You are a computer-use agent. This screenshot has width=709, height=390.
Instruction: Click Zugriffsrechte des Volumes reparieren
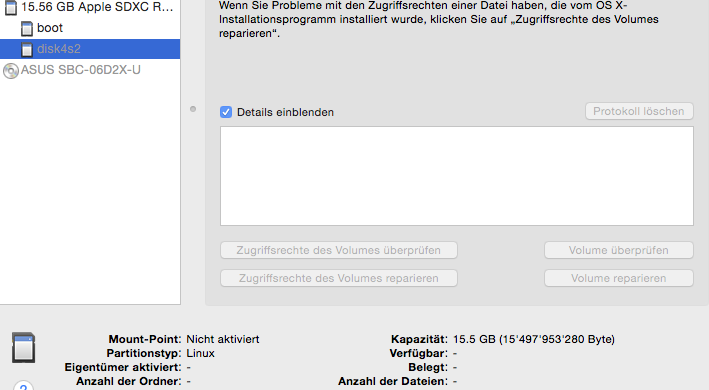pos(339,278)
